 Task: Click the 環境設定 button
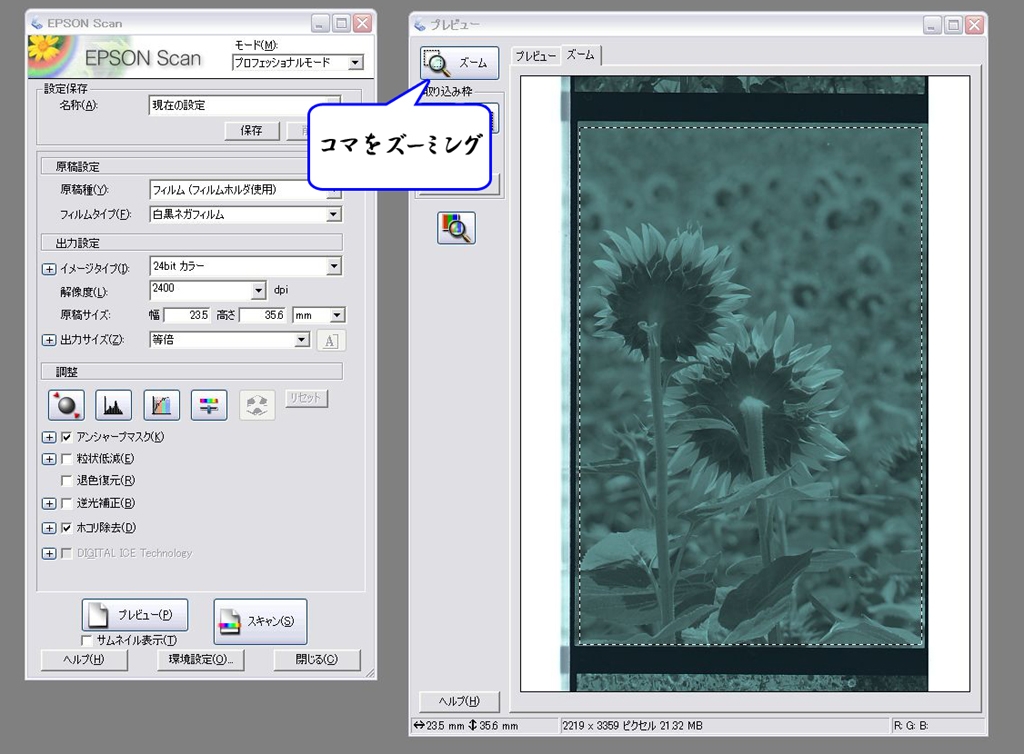tap(200, 660)
